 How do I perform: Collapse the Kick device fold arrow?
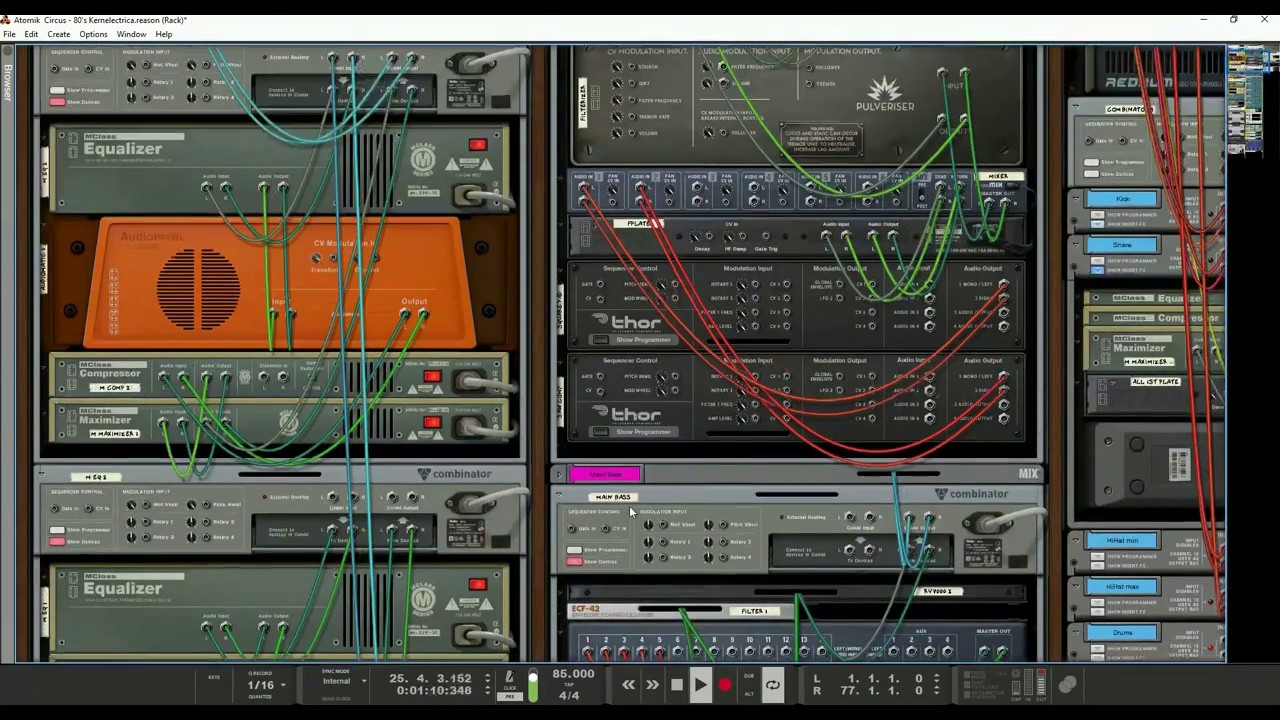coord(1076,199)
